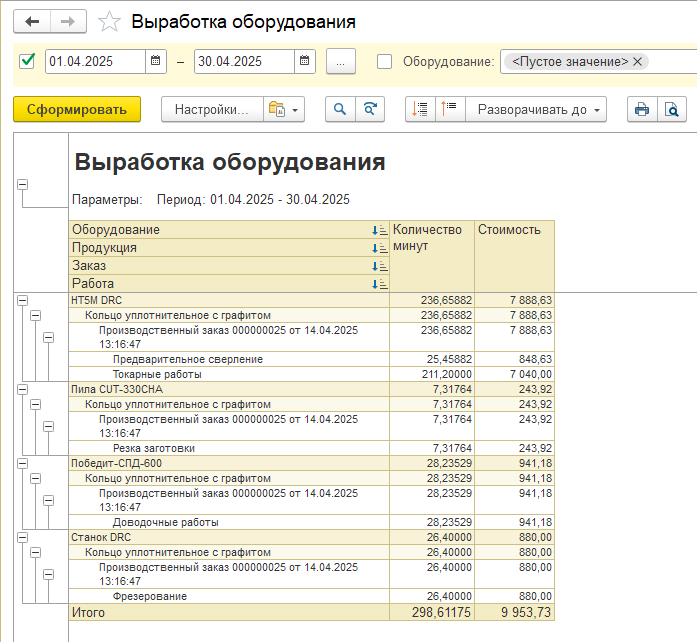This screenshot has width=697, height=642.
Task: Click the Параметры period line
Action: 211,200
